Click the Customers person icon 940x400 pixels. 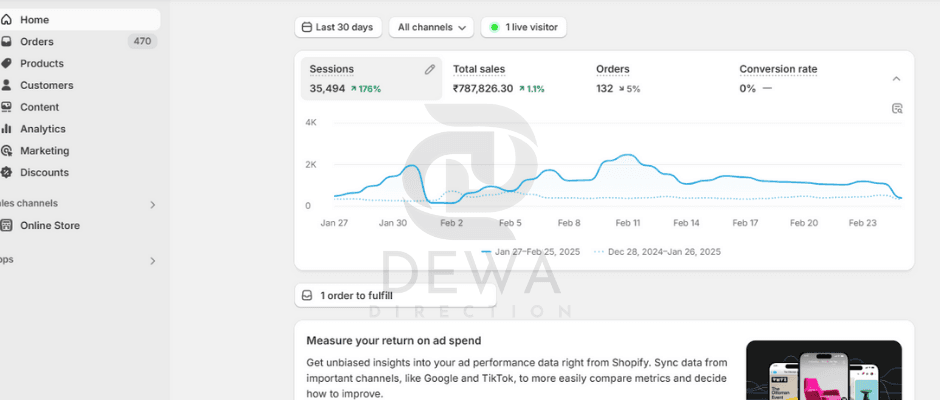click(x=7, y=86)
